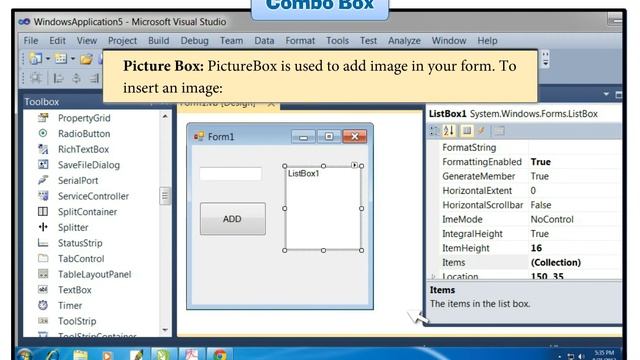
Task: Select SerialPort in the Toolbox
Action: (x=78, y=180)
